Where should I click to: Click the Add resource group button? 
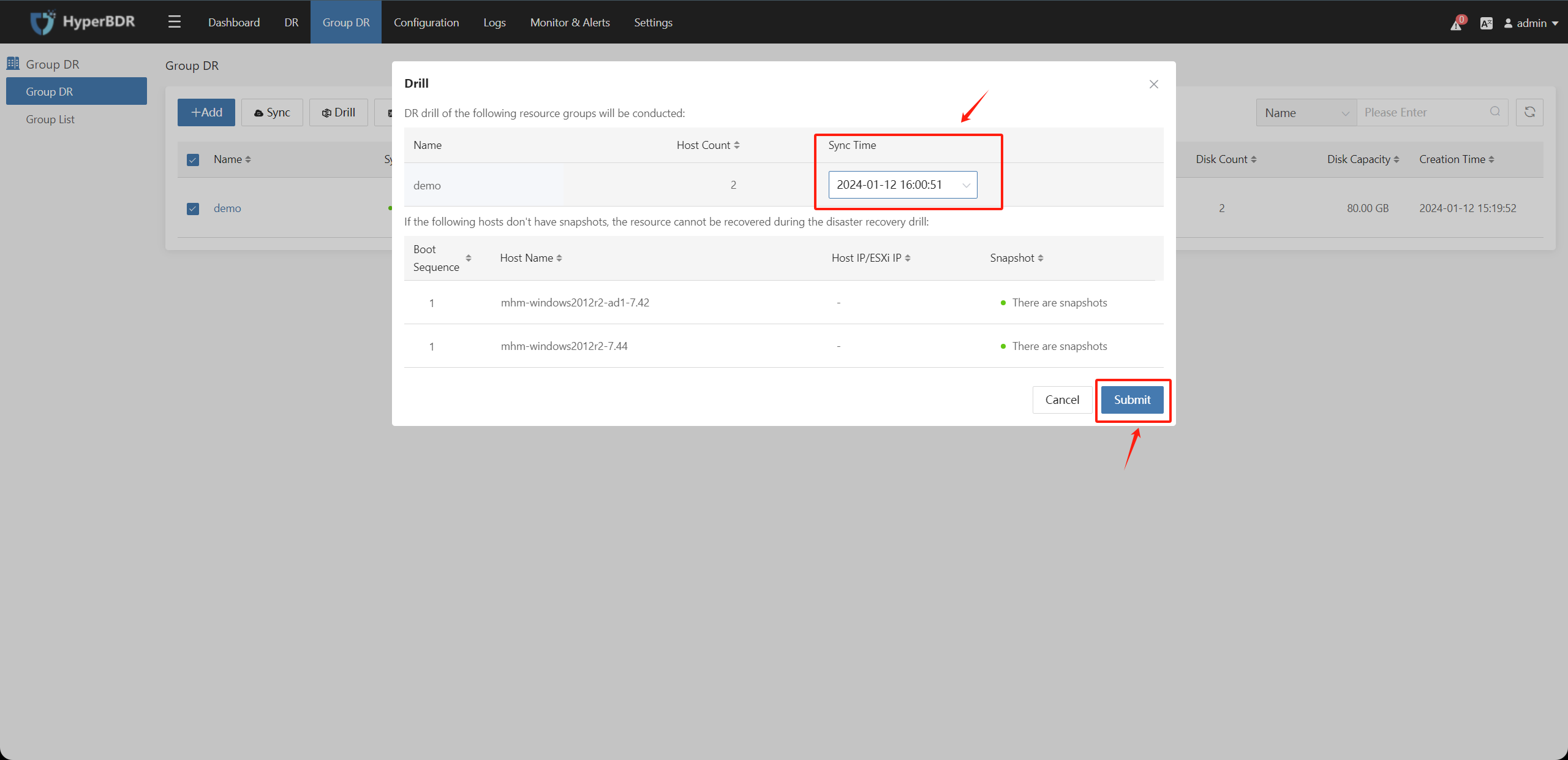(206, 112)
